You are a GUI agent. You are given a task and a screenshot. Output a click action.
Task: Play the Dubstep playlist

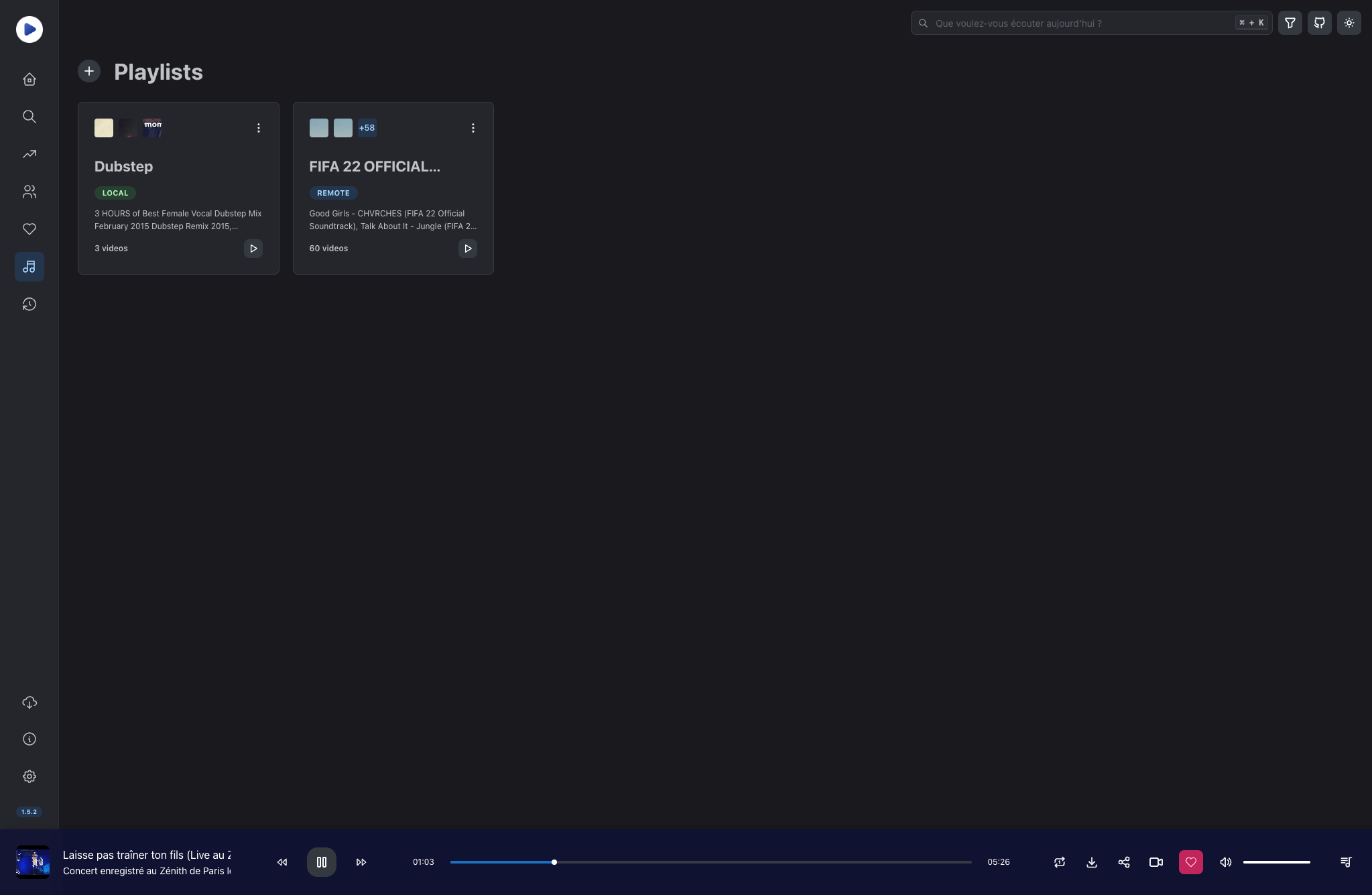pos(253,249)
